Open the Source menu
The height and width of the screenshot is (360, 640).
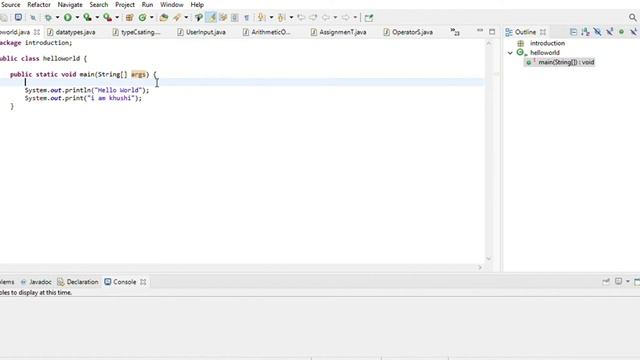pos(11,4)
